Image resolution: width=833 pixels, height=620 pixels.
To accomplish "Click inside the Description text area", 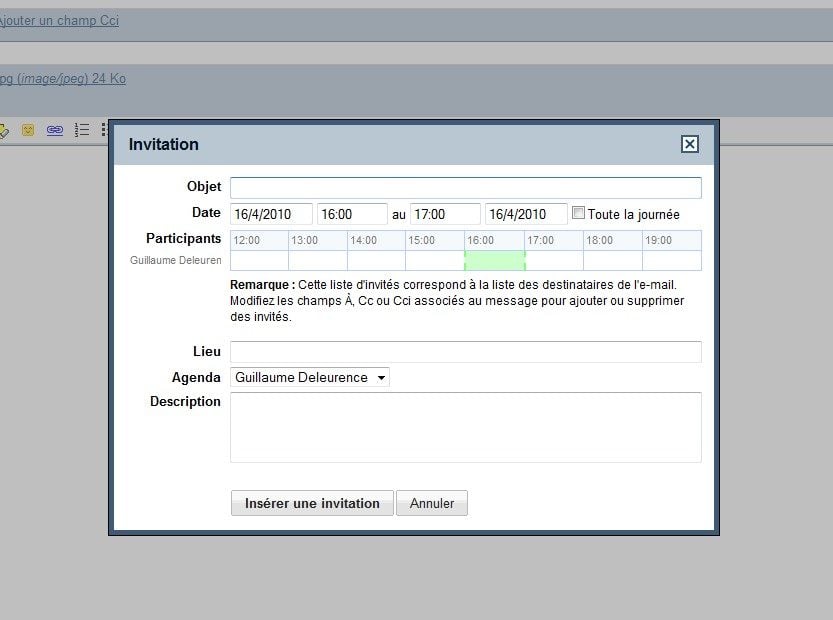I will pos(465,427).
